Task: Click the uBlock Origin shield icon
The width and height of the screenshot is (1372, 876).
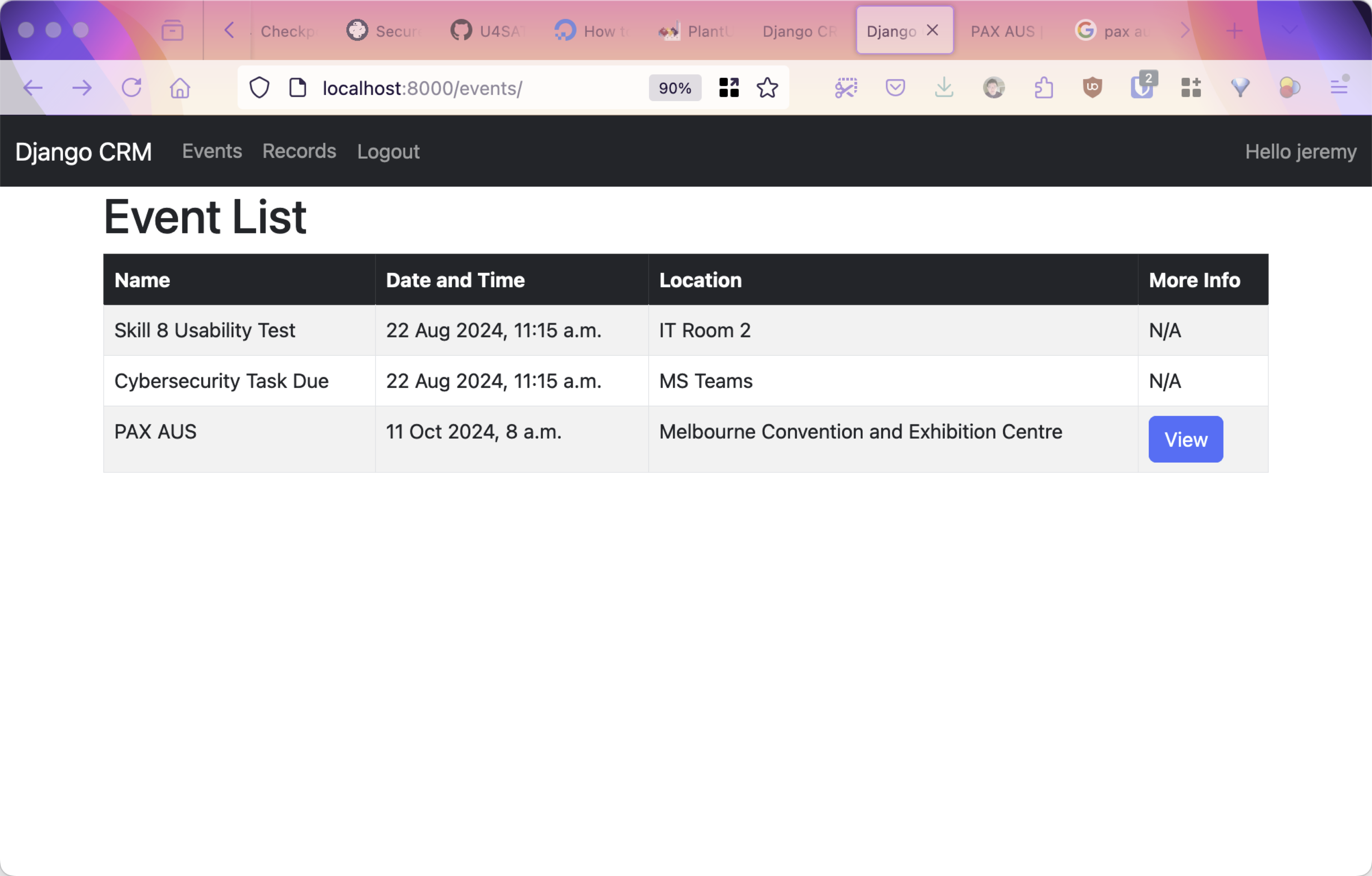Action: point(1092,88)
